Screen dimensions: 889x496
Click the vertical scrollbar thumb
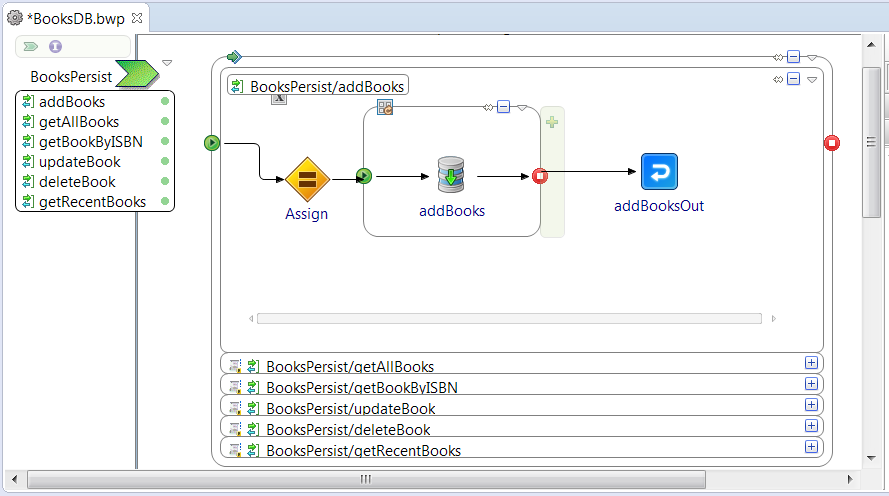871,142
